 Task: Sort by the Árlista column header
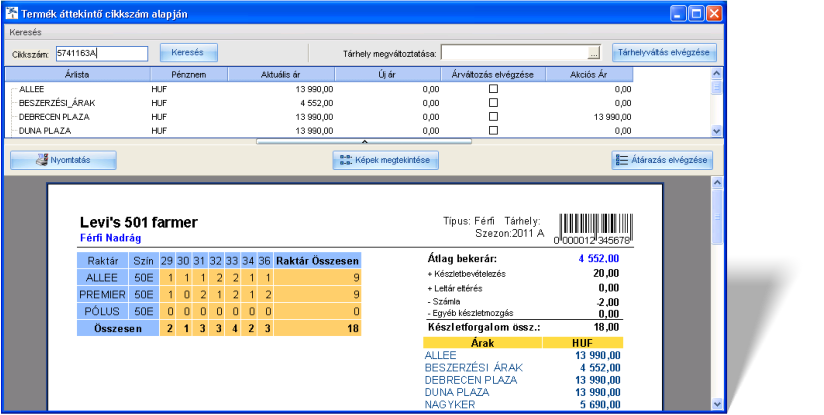point(78,74)
